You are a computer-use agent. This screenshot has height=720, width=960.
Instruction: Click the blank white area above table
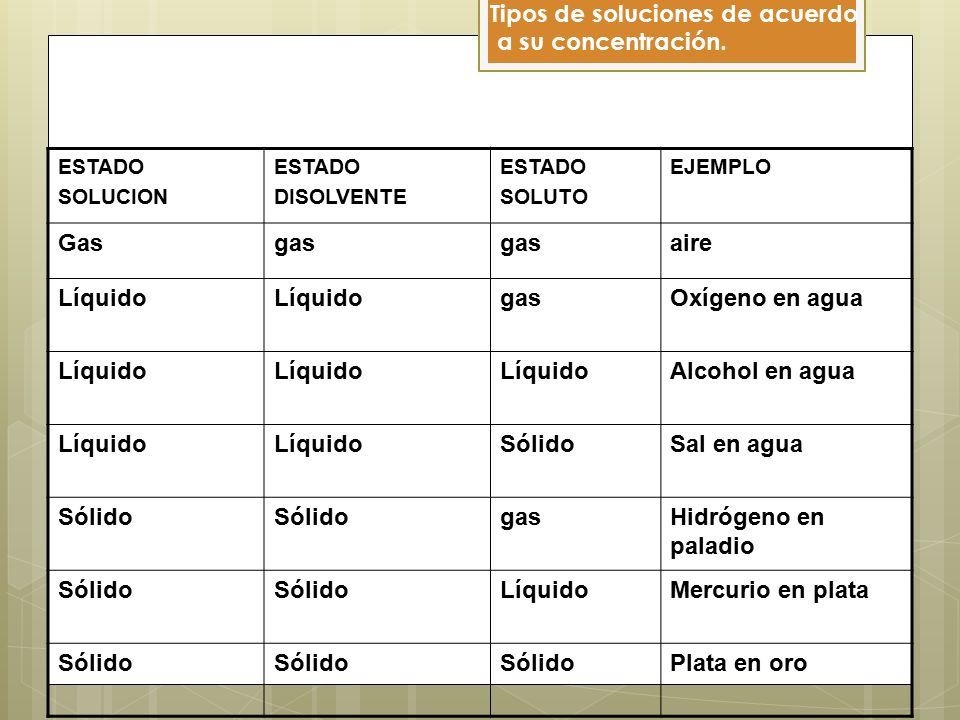pyautogui.click(x=263, y=92)
